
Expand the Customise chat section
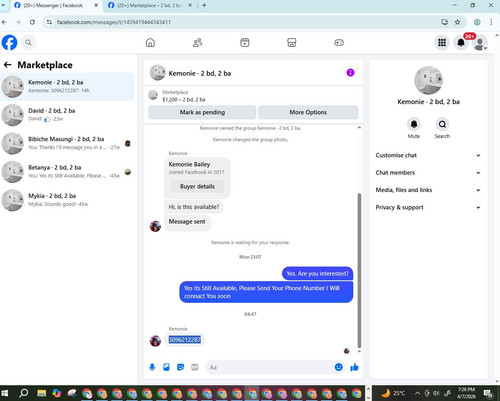428,155
